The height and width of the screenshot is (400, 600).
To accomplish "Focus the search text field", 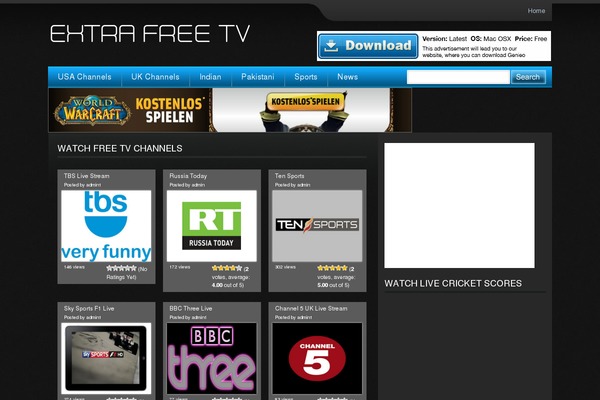I will pyautogui.click(x=458, y=77).
